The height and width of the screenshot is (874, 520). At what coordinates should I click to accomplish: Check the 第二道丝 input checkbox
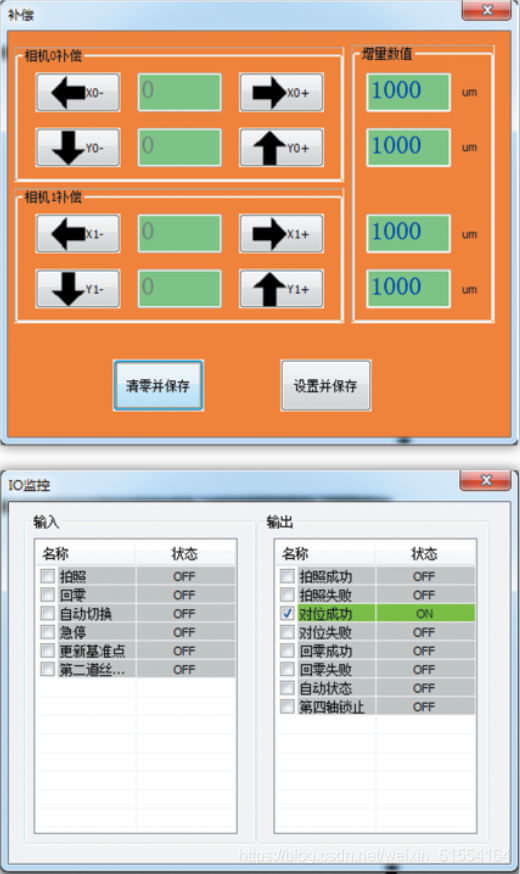pos(48,669)
